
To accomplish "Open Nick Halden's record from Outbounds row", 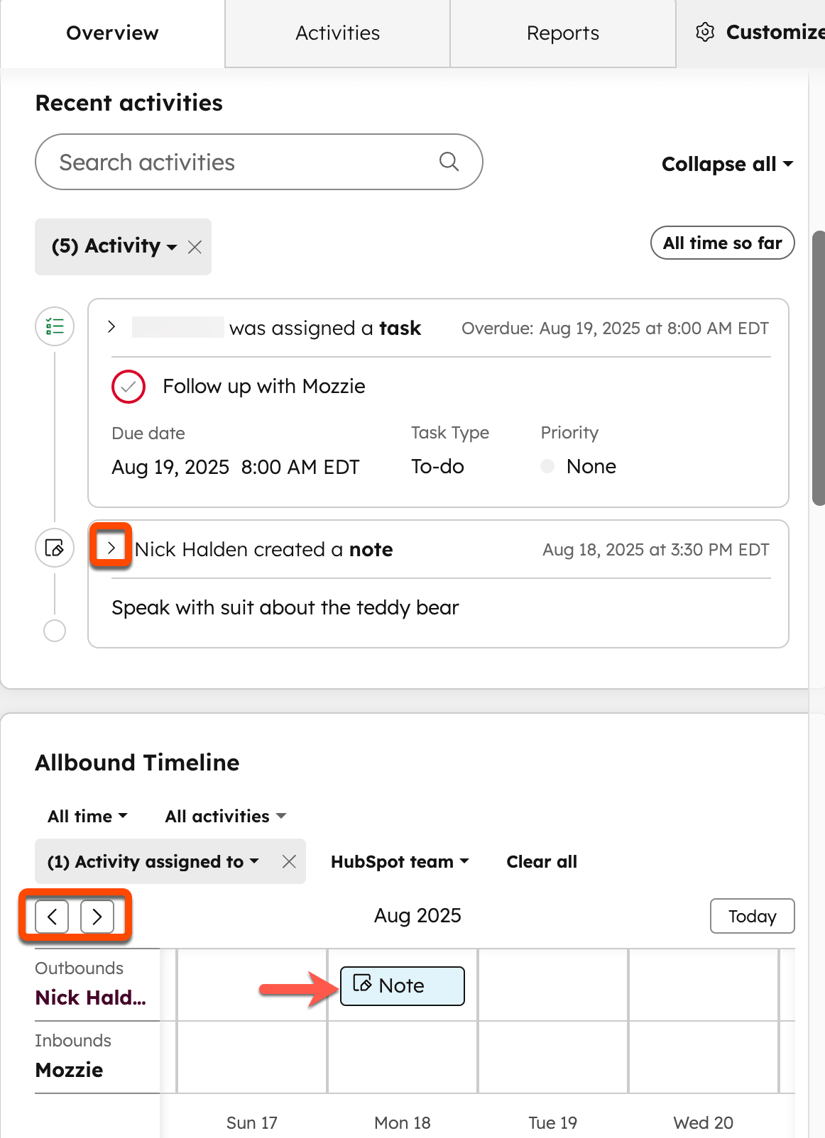I will [90, 998].
